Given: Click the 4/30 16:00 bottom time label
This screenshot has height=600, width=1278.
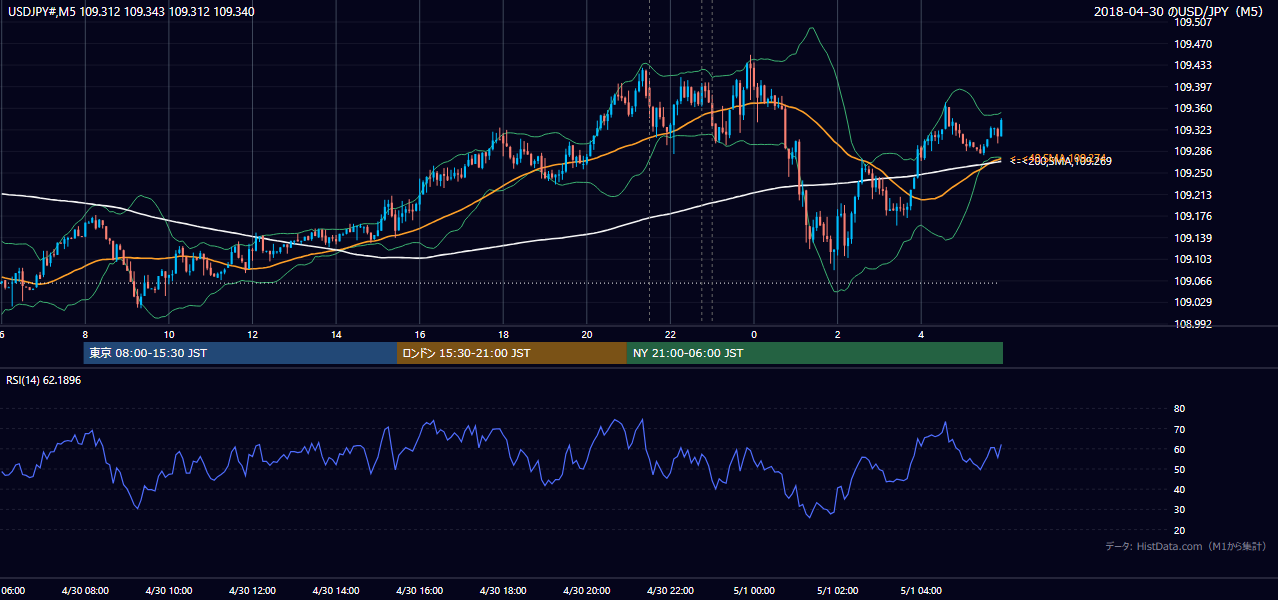Looking at the screenshot, I should (x=419, y=591).
